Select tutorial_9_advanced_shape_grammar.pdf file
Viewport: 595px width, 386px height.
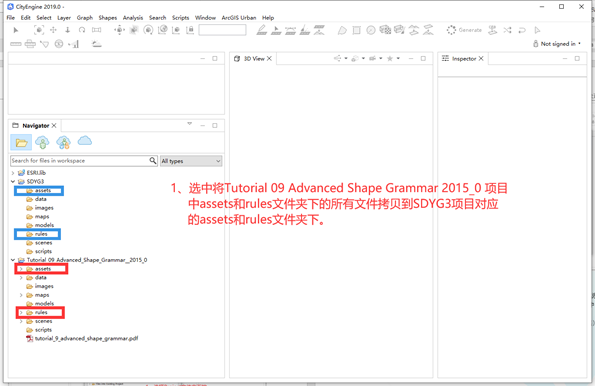[82, 339]
